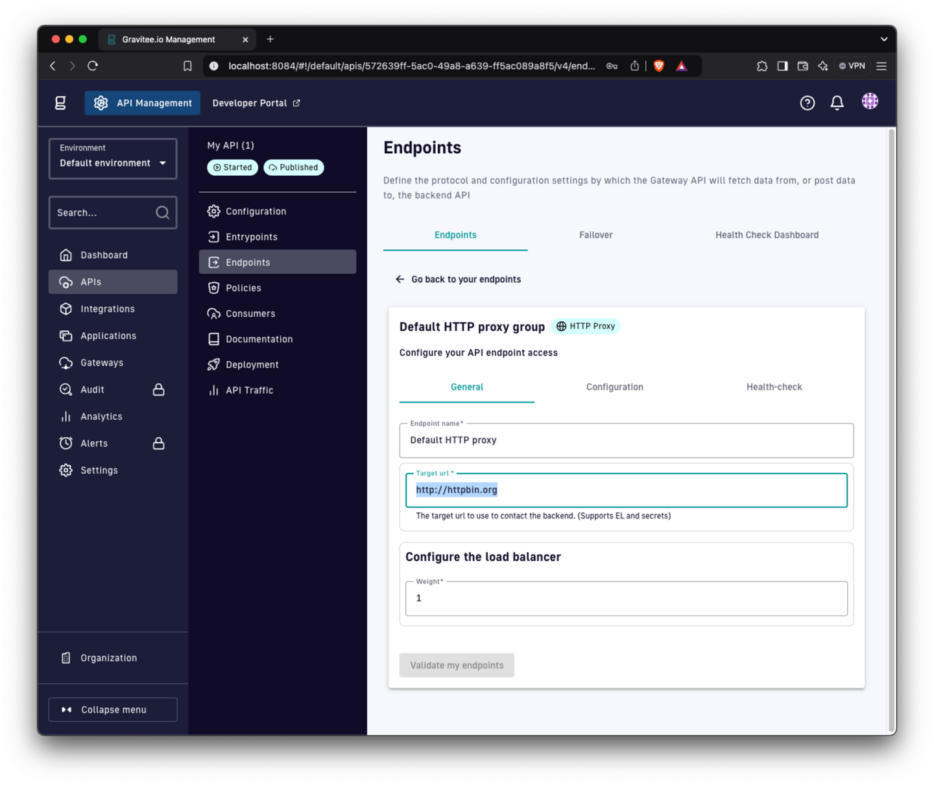Open Gateways in sidebar
This screenshot has height=785, width=934.
(113, 362)
